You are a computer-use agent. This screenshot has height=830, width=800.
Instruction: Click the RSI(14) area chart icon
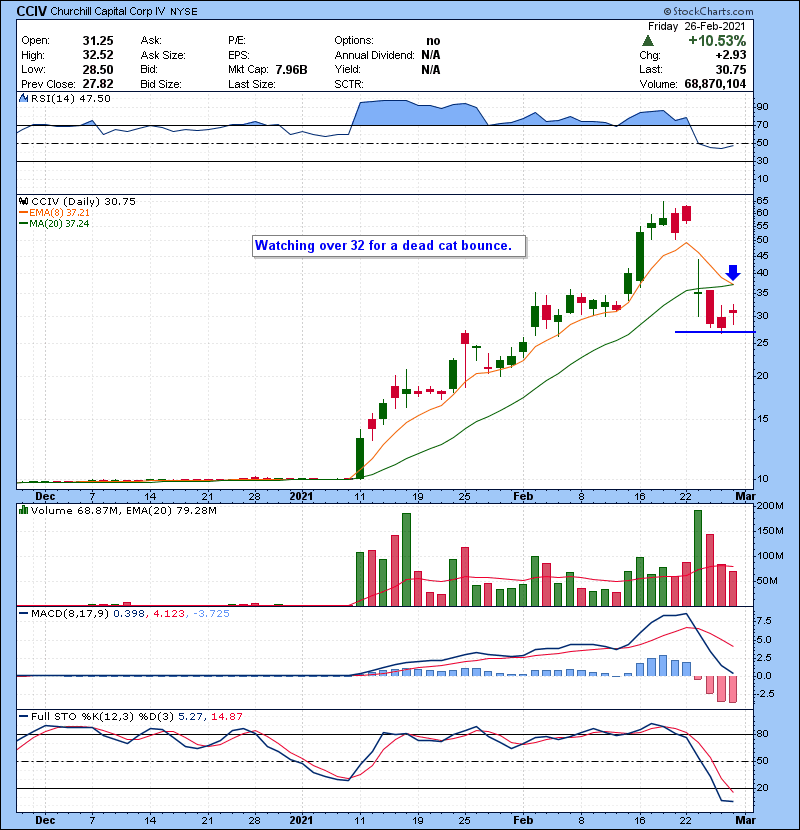23,98
